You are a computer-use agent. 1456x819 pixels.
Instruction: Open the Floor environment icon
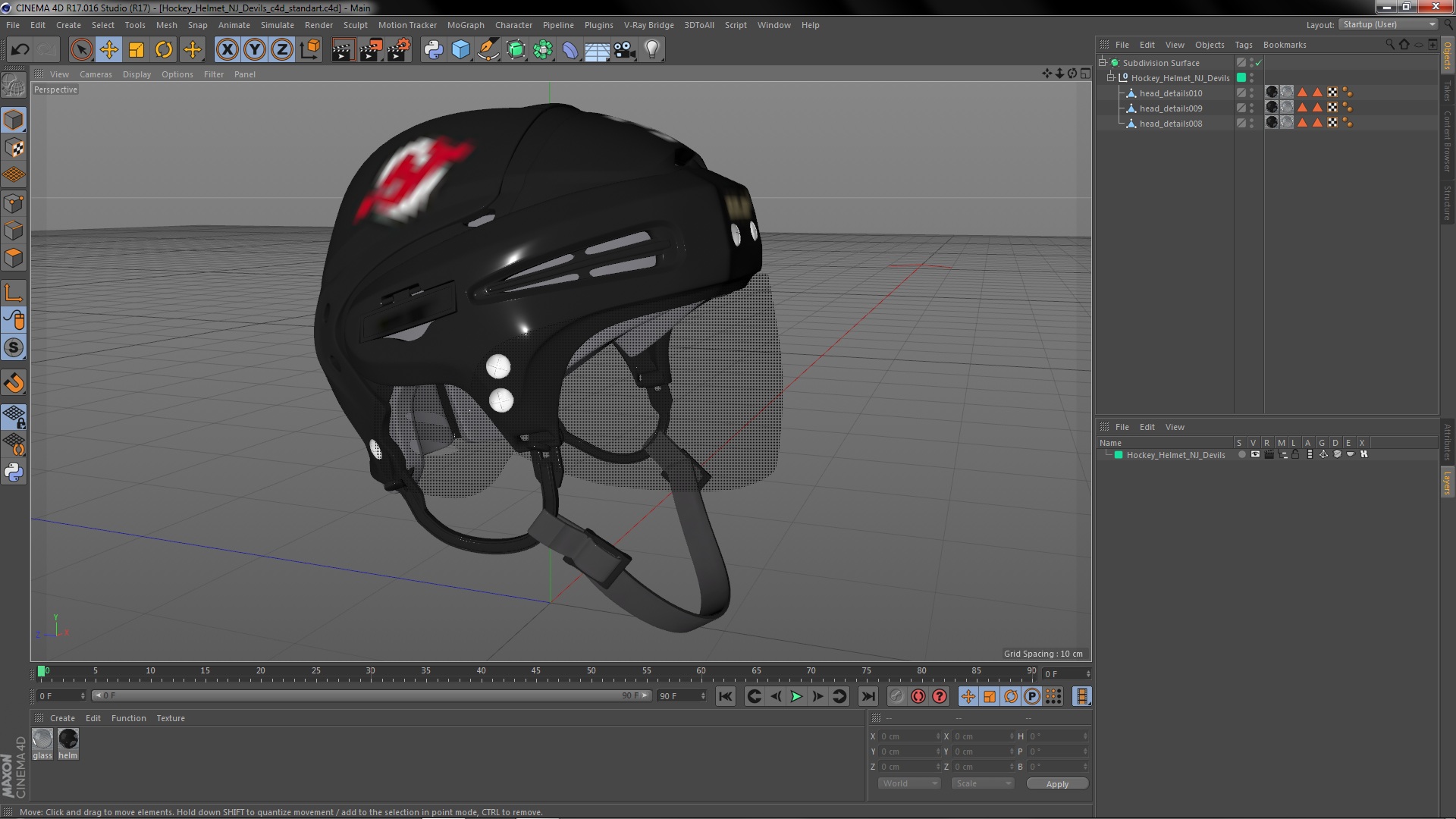coord(598,50)
